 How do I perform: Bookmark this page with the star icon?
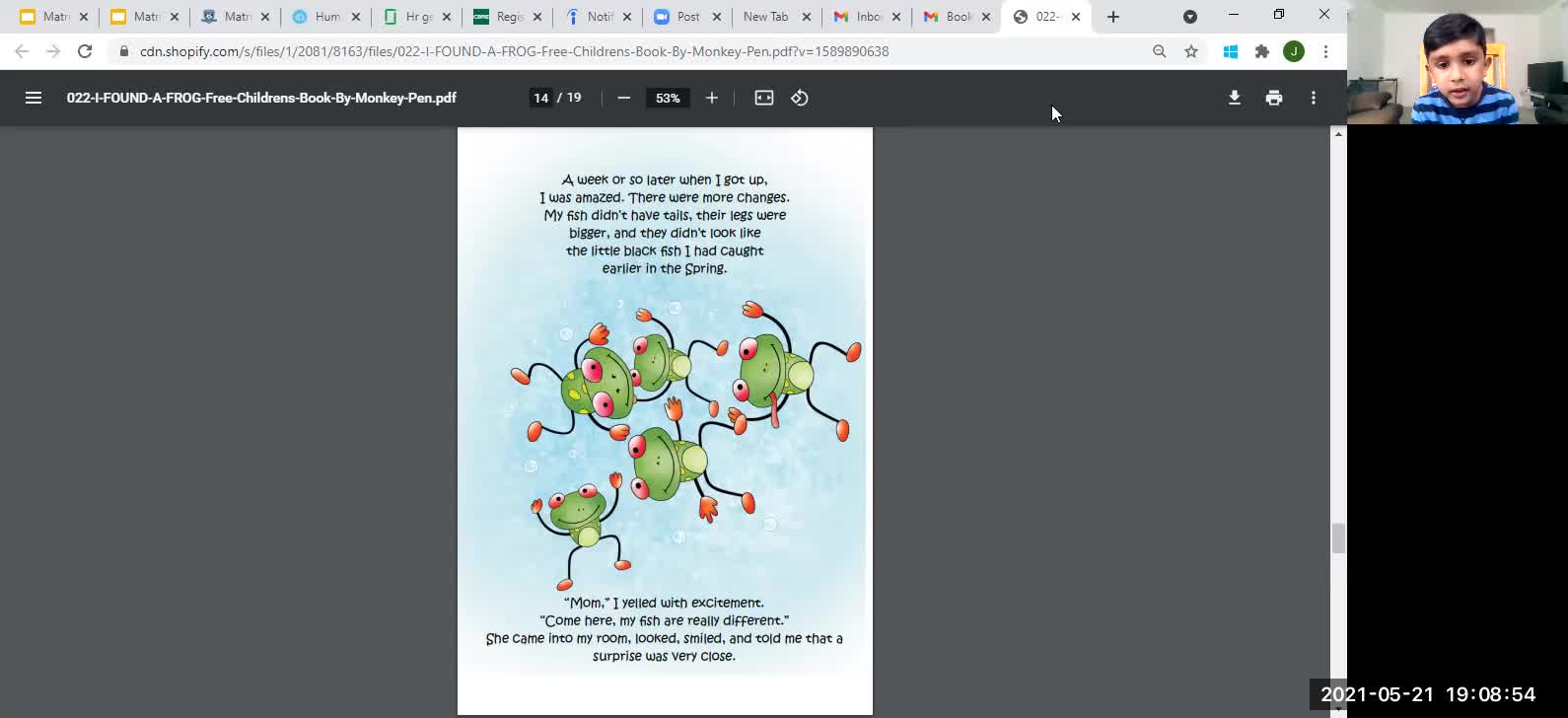coord(1191,51)
